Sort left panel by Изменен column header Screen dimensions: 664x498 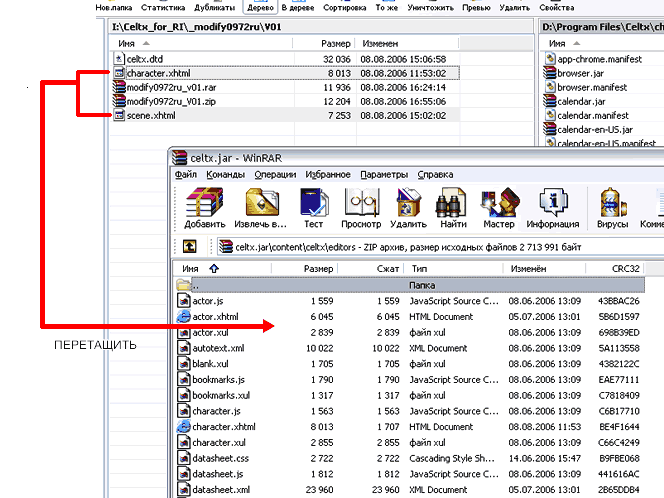pos(407,43)
